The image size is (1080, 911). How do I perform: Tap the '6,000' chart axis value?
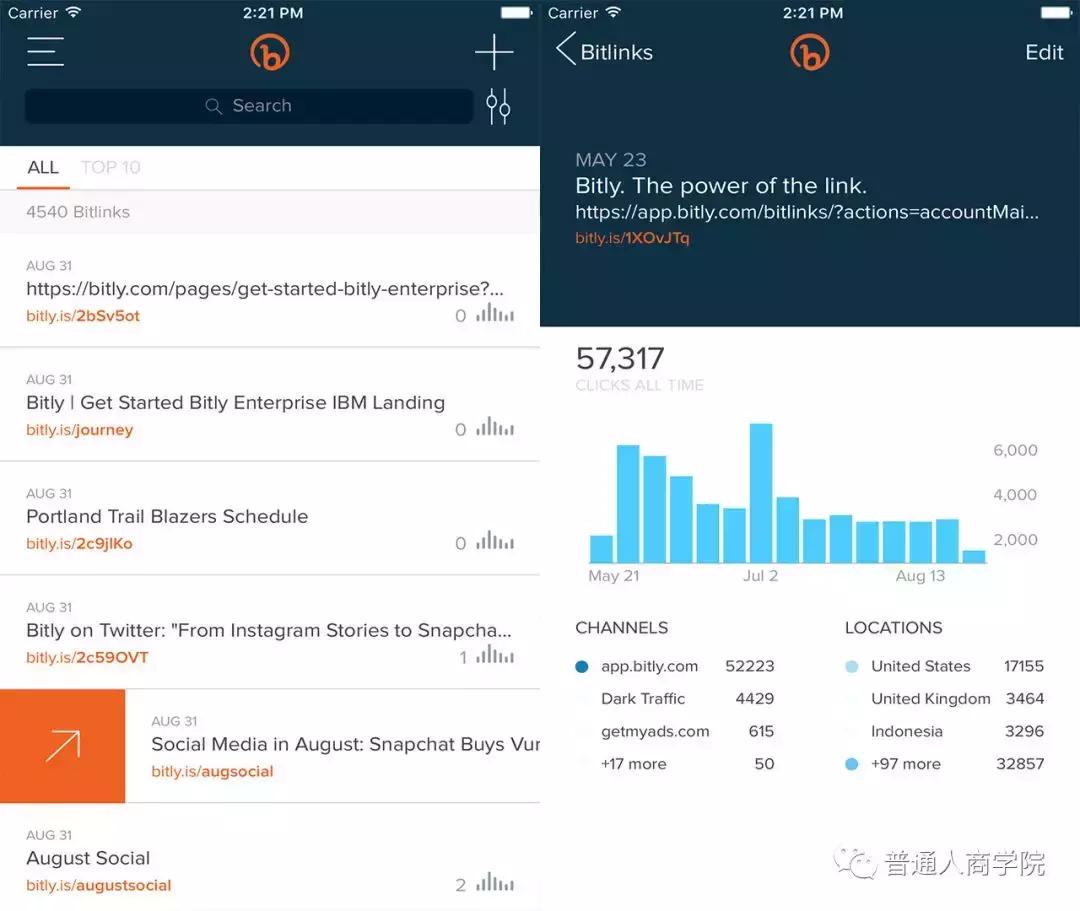[x=1015, y=450]
